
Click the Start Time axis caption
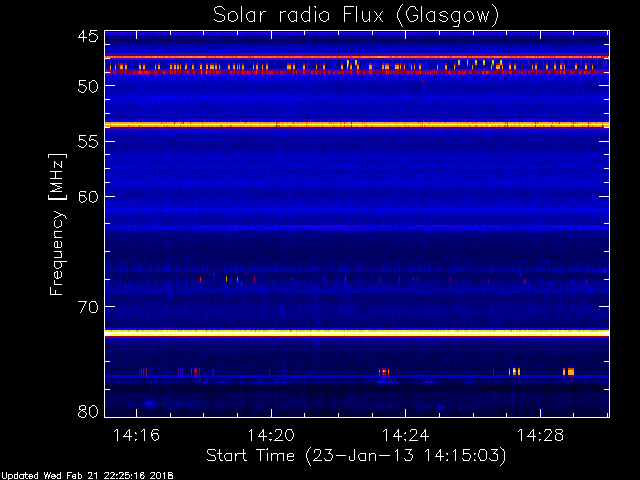(356, 456)
